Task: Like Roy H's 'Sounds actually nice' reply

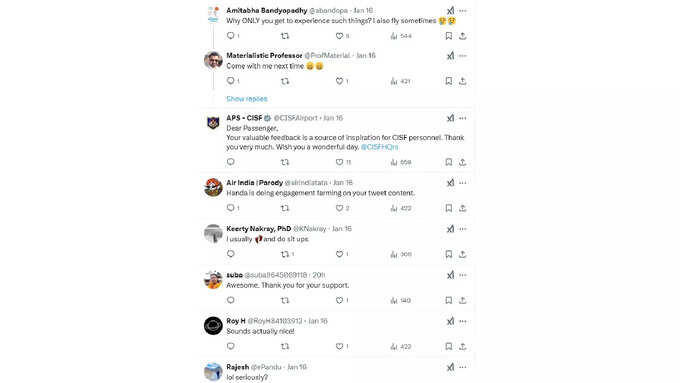Action: [x=339, y=347]
